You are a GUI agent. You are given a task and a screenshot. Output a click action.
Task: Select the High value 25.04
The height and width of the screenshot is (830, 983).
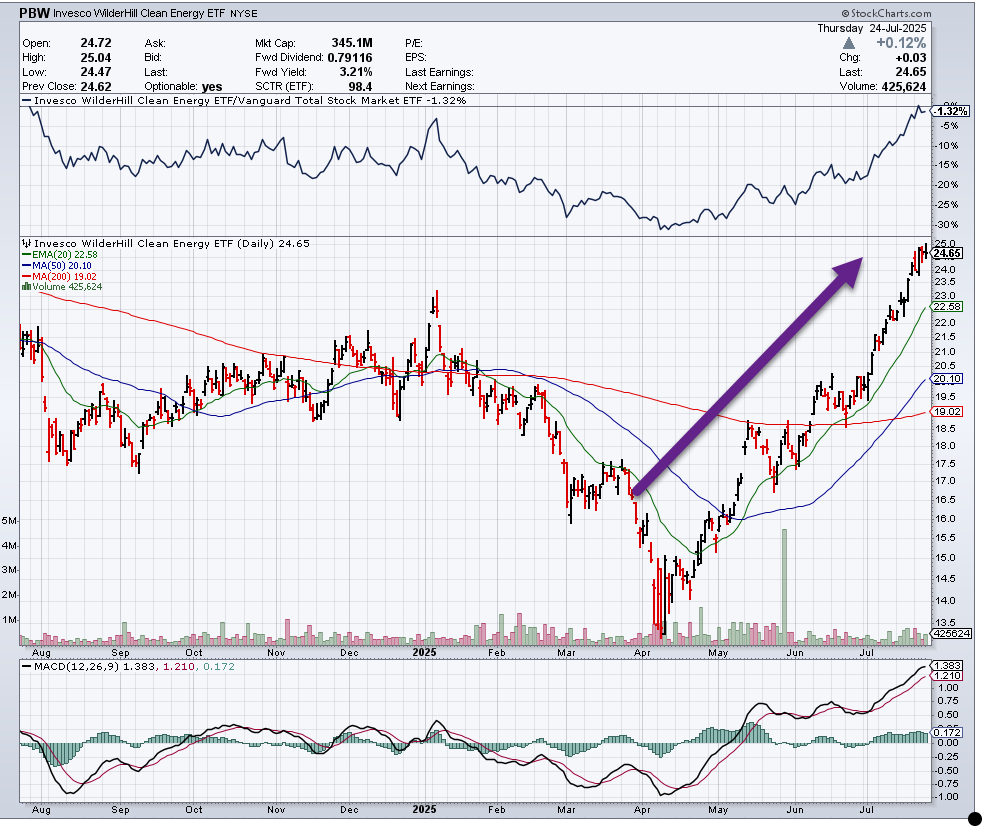click(x=96, y=57)
